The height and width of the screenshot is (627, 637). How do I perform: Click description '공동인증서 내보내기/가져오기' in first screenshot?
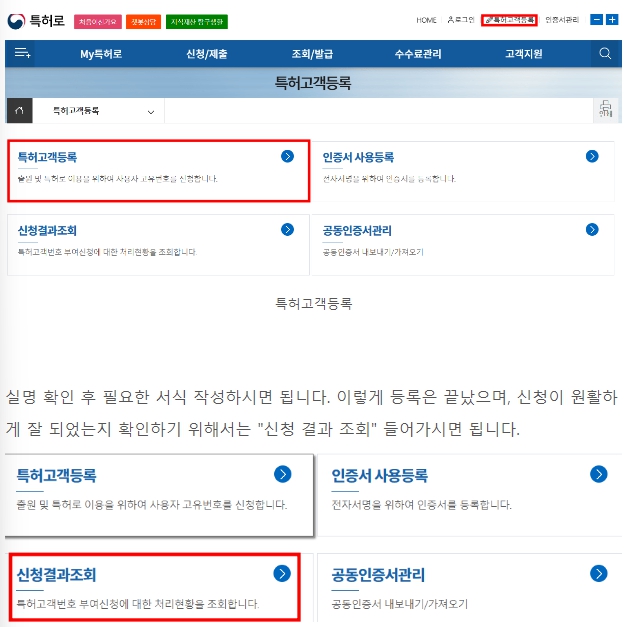[373, 252]
